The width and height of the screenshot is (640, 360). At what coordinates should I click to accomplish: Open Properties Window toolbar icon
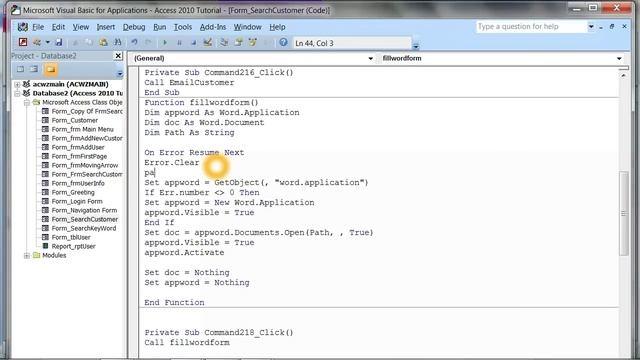[x=238, y=42]
